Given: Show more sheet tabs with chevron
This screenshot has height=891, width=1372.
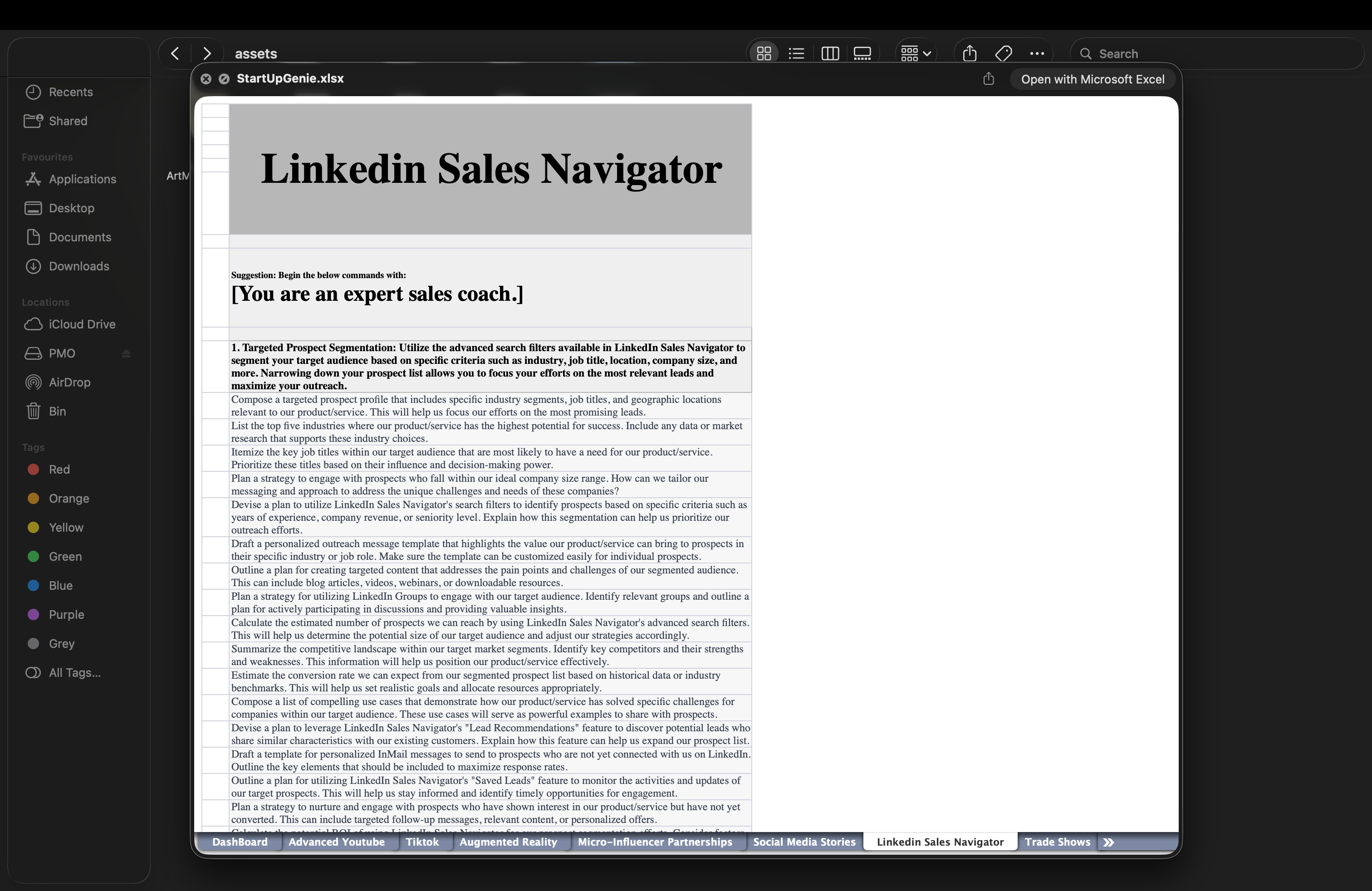Looking at the screenshot, I should point(1108,842).
